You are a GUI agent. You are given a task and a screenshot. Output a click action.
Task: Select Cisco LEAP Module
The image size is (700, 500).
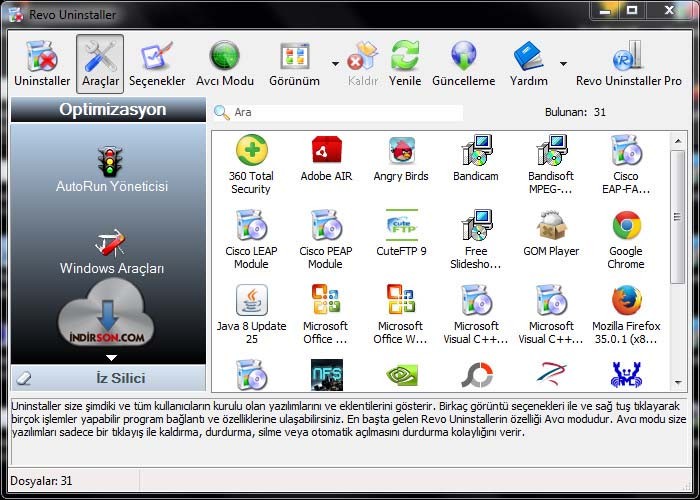click(x=251, y=239)
